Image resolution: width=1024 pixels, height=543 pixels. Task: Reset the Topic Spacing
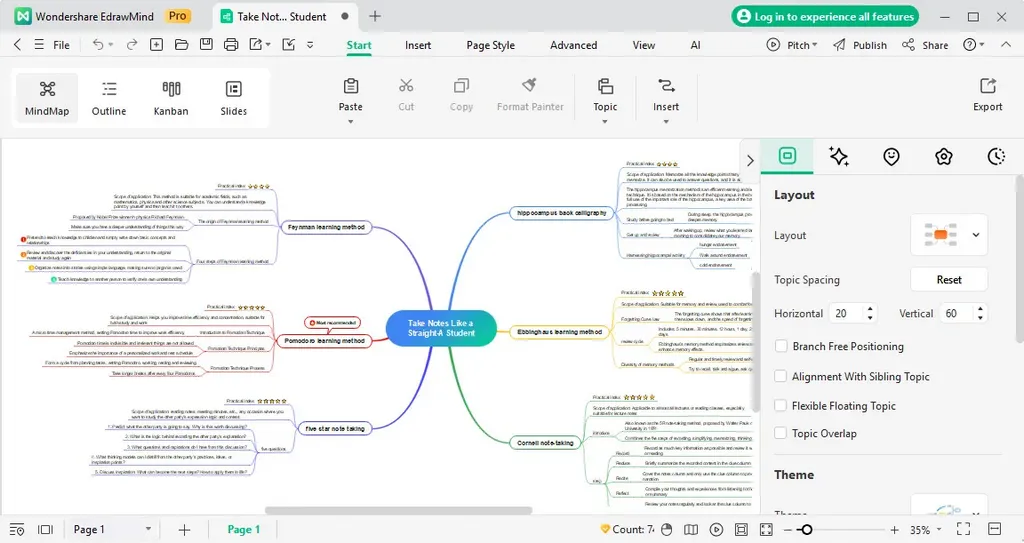[949, 279]
